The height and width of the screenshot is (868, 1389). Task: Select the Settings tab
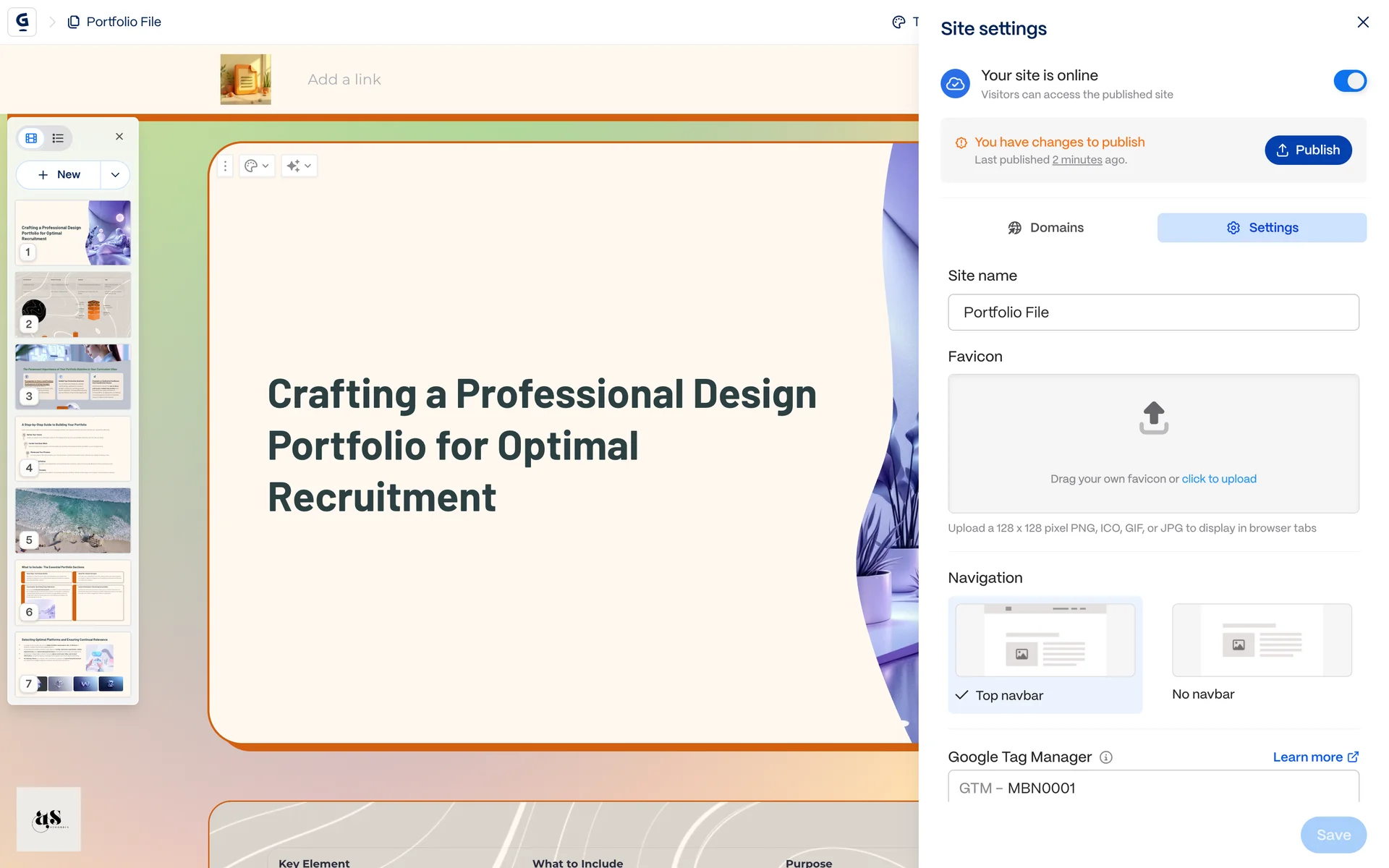[x=1261, y=228]
